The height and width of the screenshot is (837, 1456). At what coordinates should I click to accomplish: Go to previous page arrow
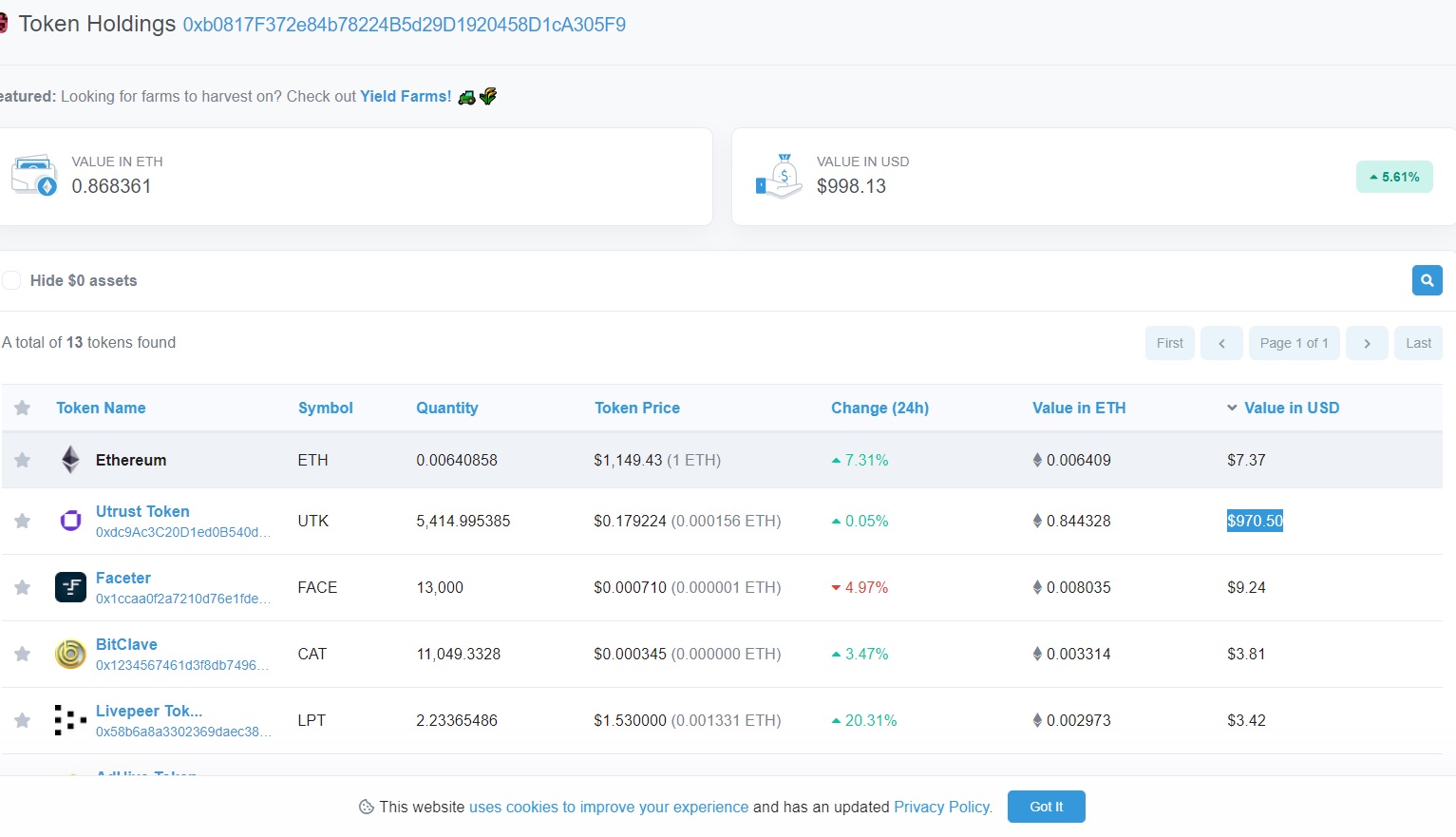point(1221,343)
